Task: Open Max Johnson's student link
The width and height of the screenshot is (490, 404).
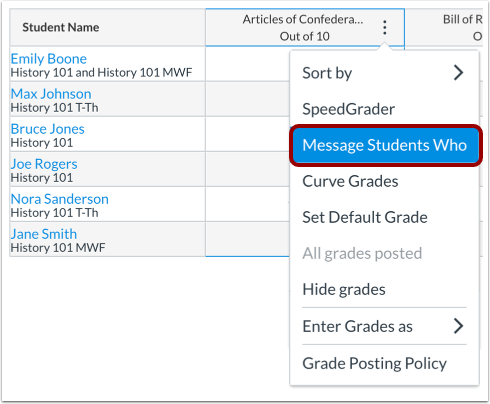Action: click(51, 94)
